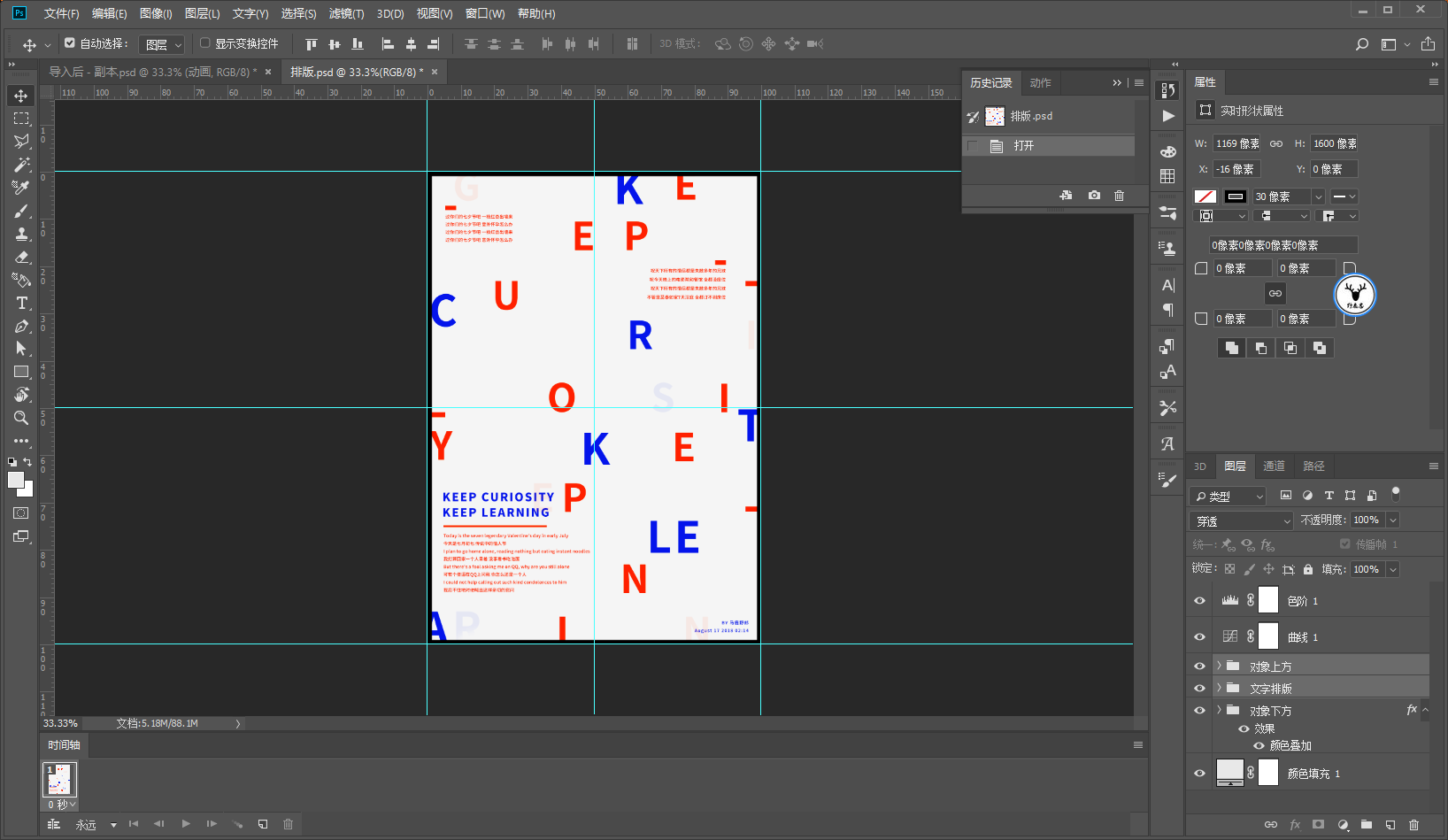Image resolution: width=1448 pixels, height=840 pixels.
Task: Open the 滤镜 menu
Action: (346, 13)
